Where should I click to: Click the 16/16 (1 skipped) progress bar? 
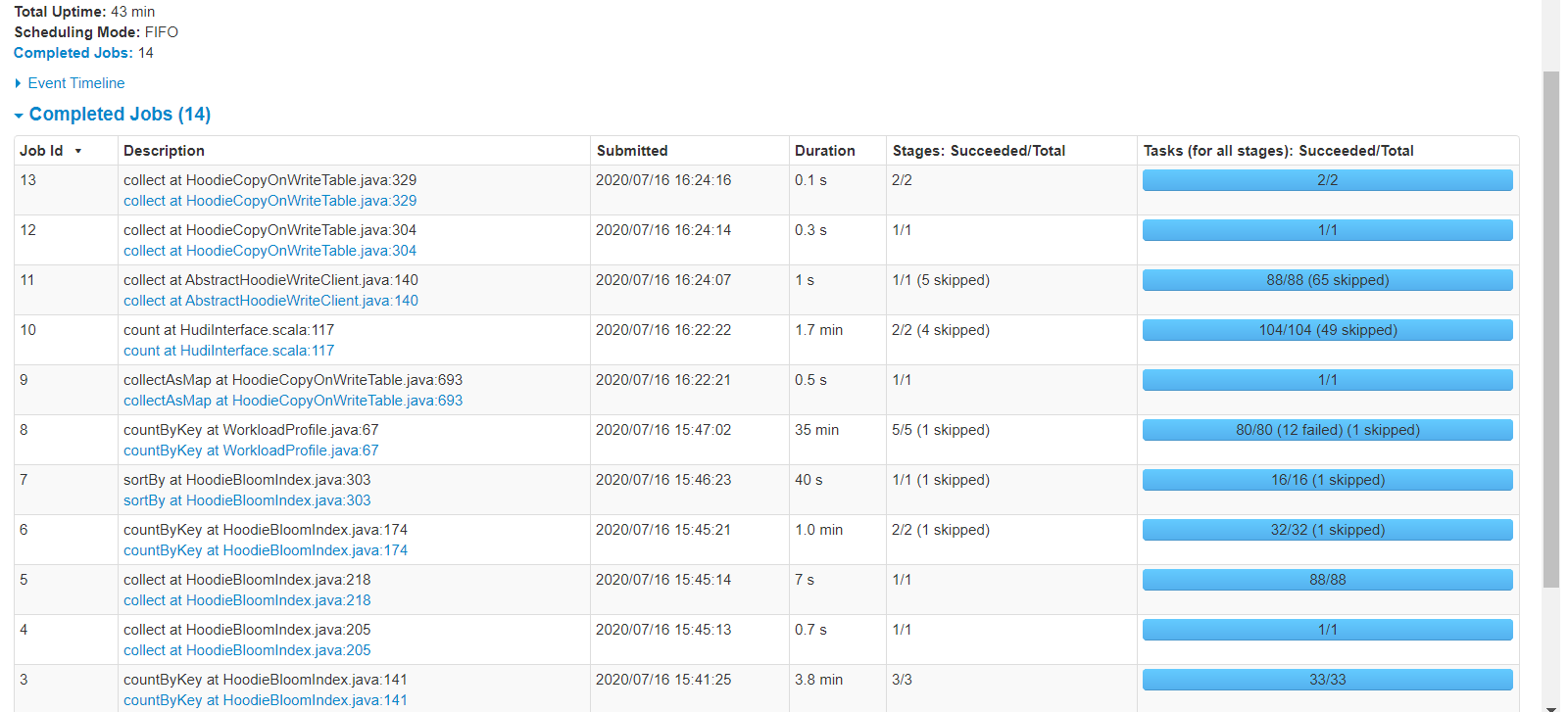pyautogui.click(x=1328, y=480)
